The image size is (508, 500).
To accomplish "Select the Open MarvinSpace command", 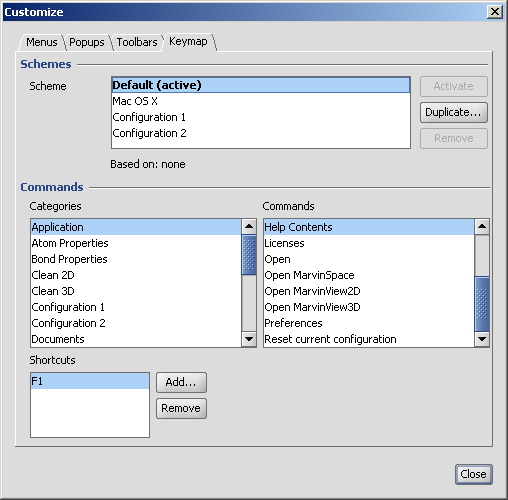I will pyautogui.click(x=369, y=275).
